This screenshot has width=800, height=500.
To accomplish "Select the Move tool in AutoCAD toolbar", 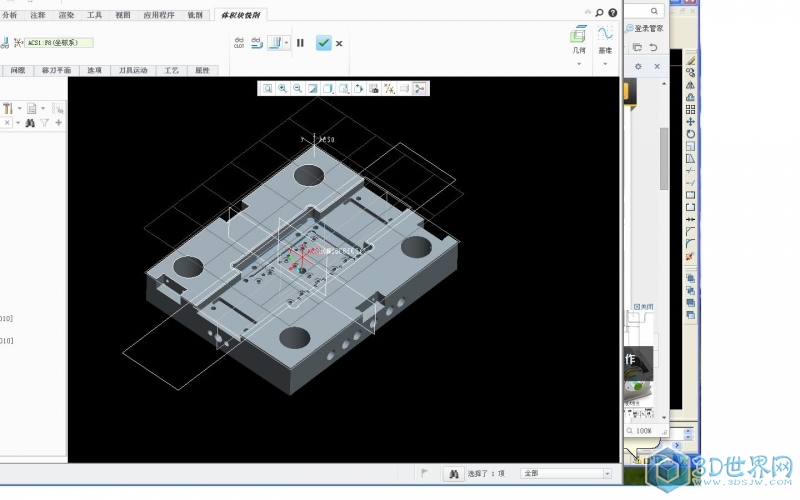I will [690, 122].
